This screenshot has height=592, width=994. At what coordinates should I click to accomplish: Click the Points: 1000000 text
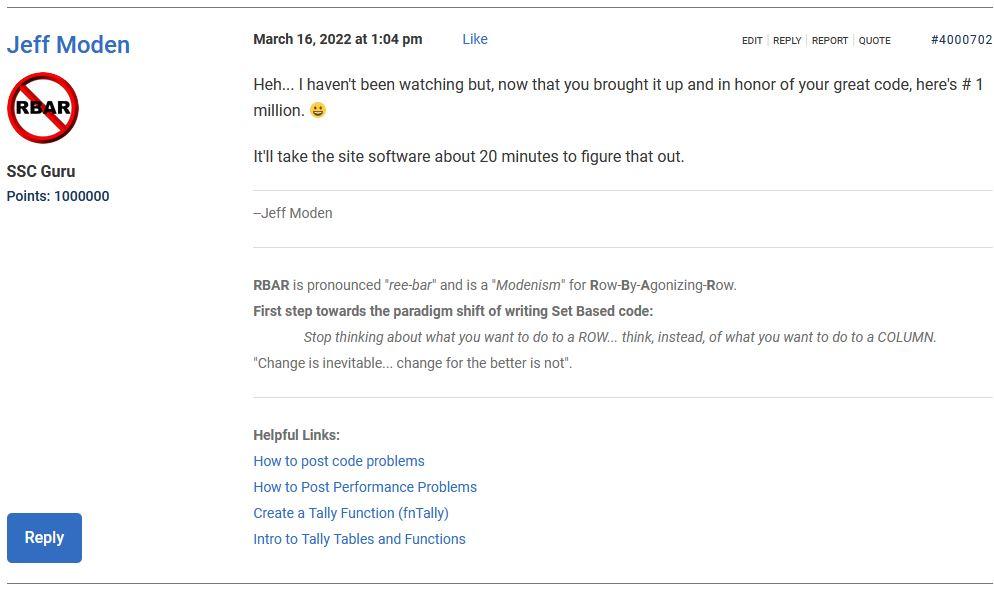(x=58, y=196)
